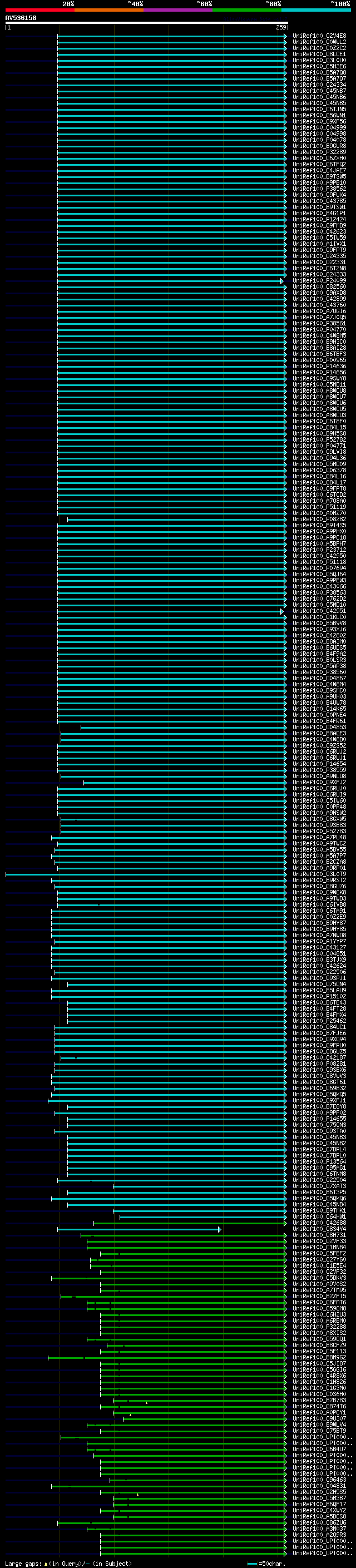Viewport: 356px width, 1568px height.
Task: Select the UniRef100_Q45NB7 label
Action: (x=319, y=91)
